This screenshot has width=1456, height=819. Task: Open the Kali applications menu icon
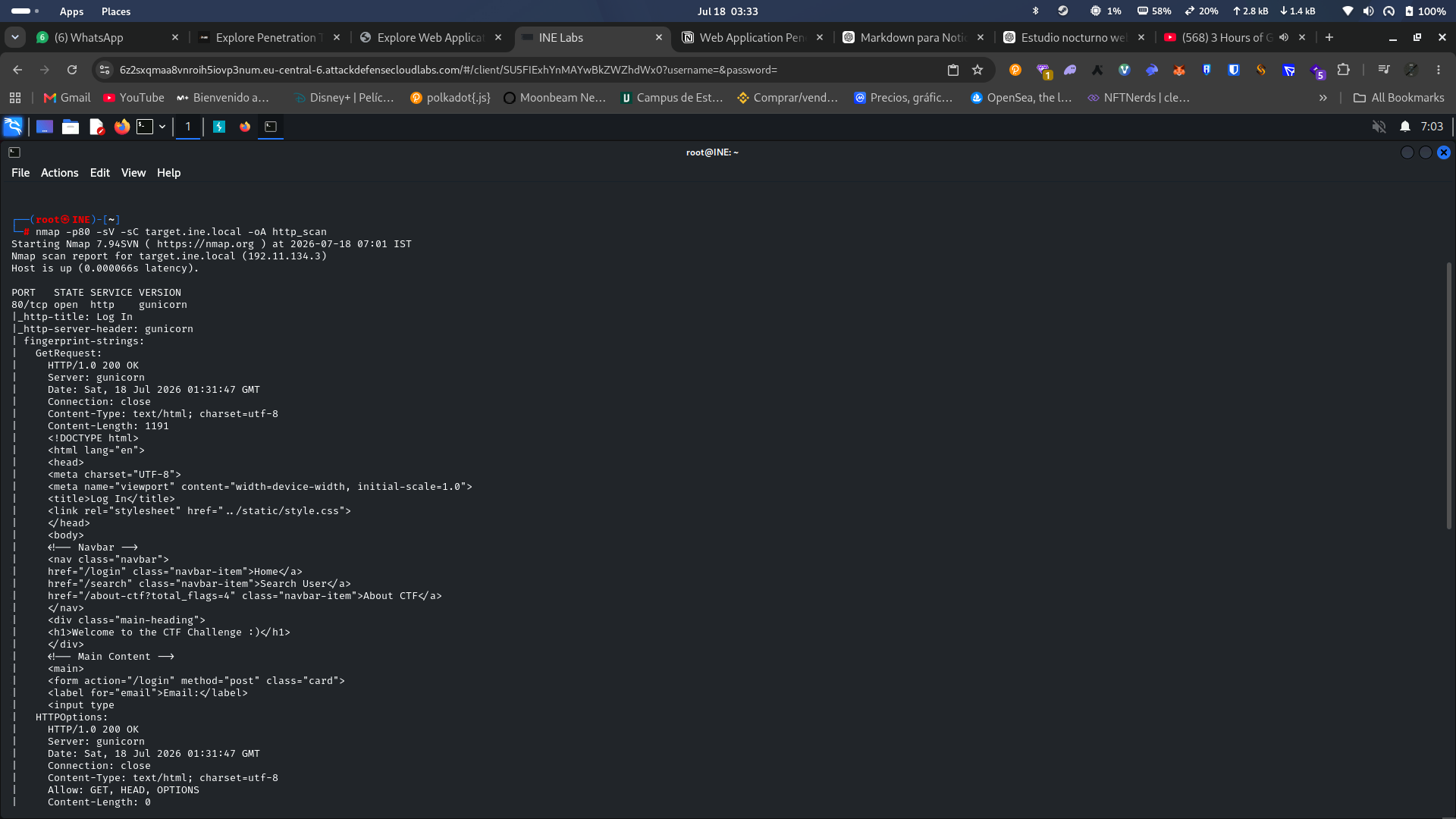pos(13,127)
